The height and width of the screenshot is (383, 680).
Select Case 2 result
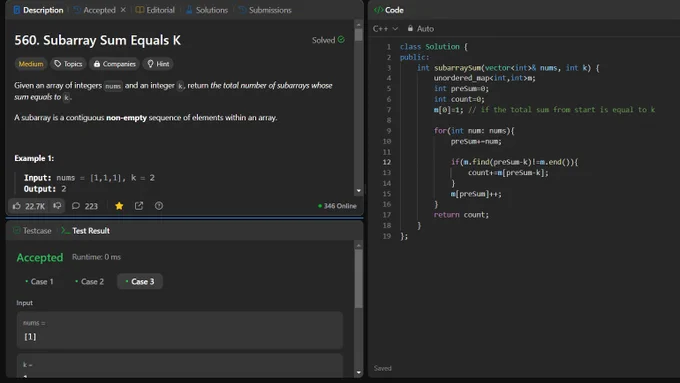pyautogui.click(x=89, y=282)
